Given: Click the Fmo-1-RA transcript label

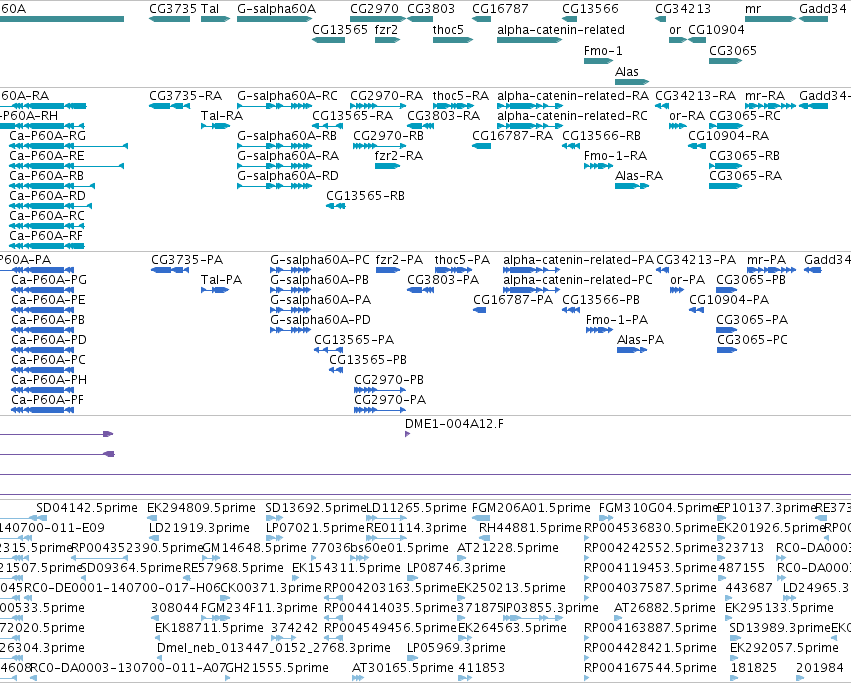Looking at the screenshot, I should tap(615, 156).
